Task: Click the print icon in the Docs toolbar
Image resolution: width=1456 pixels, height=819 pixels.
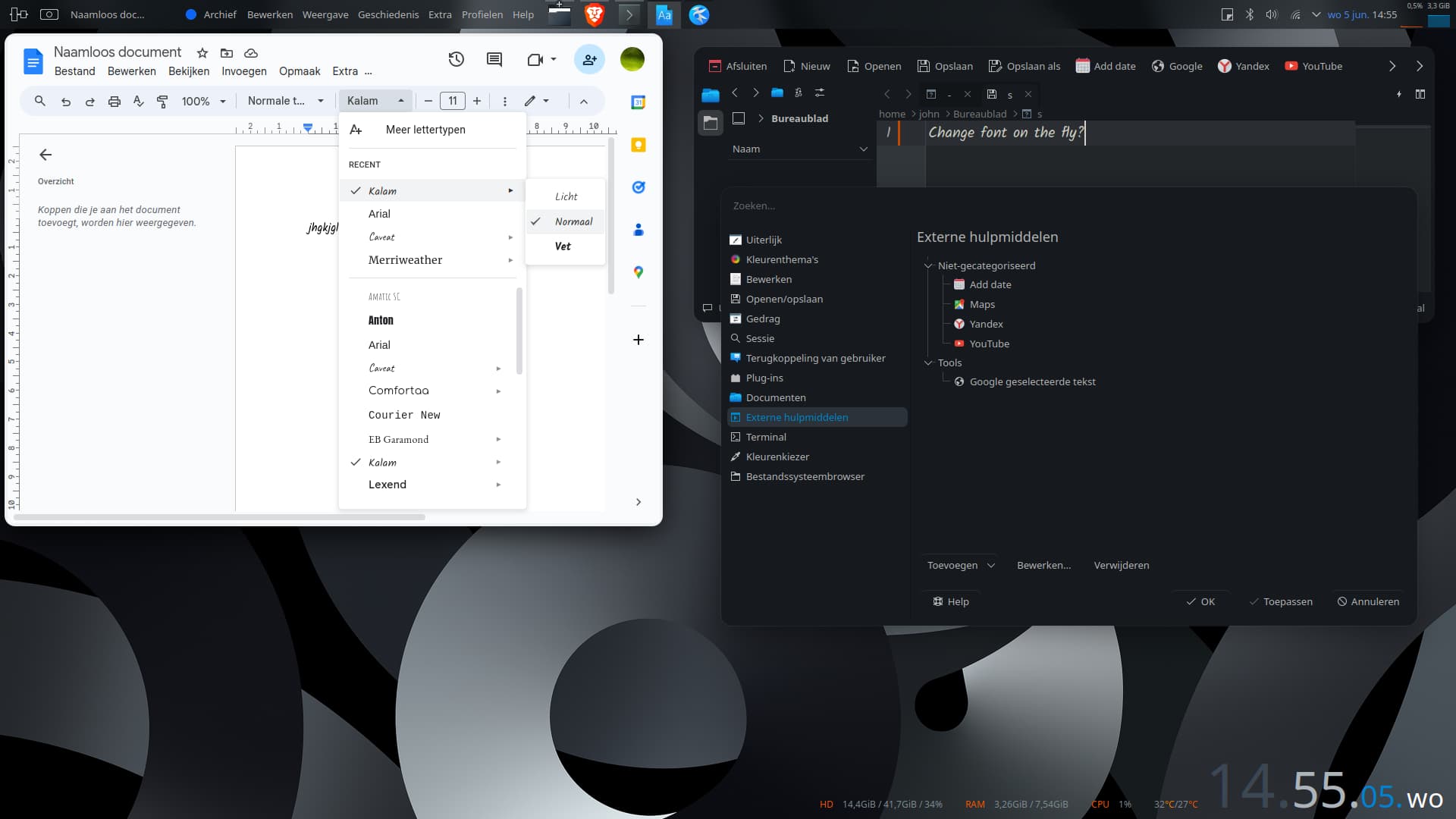Action: [x=114, y=101]
